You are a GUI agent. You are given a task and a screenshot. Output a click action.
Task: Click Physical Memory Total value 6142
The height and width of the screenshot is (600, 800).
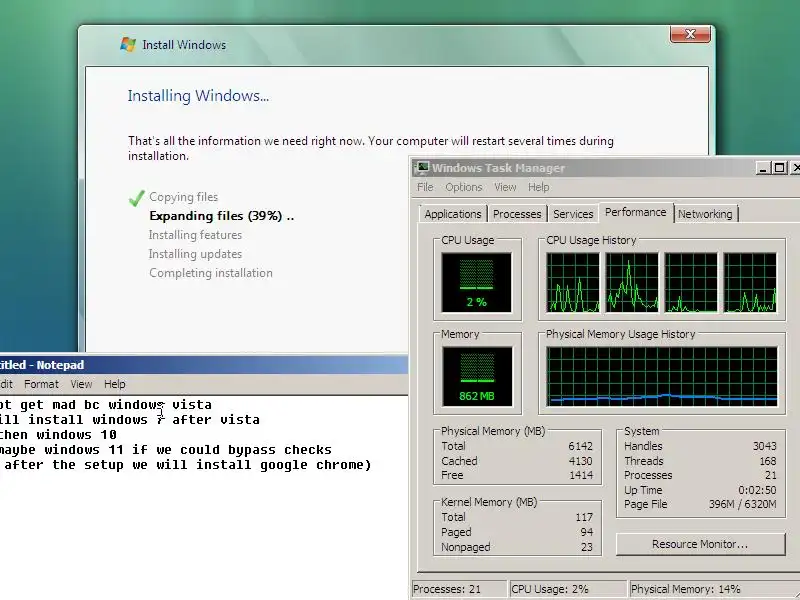[581, 446]
